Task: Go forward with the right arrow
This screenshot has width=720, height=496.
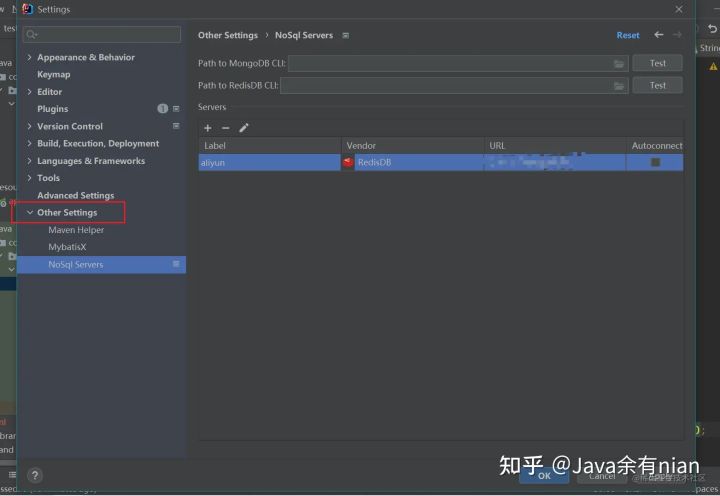Action: pyautogui.click(x=677, y=35)
